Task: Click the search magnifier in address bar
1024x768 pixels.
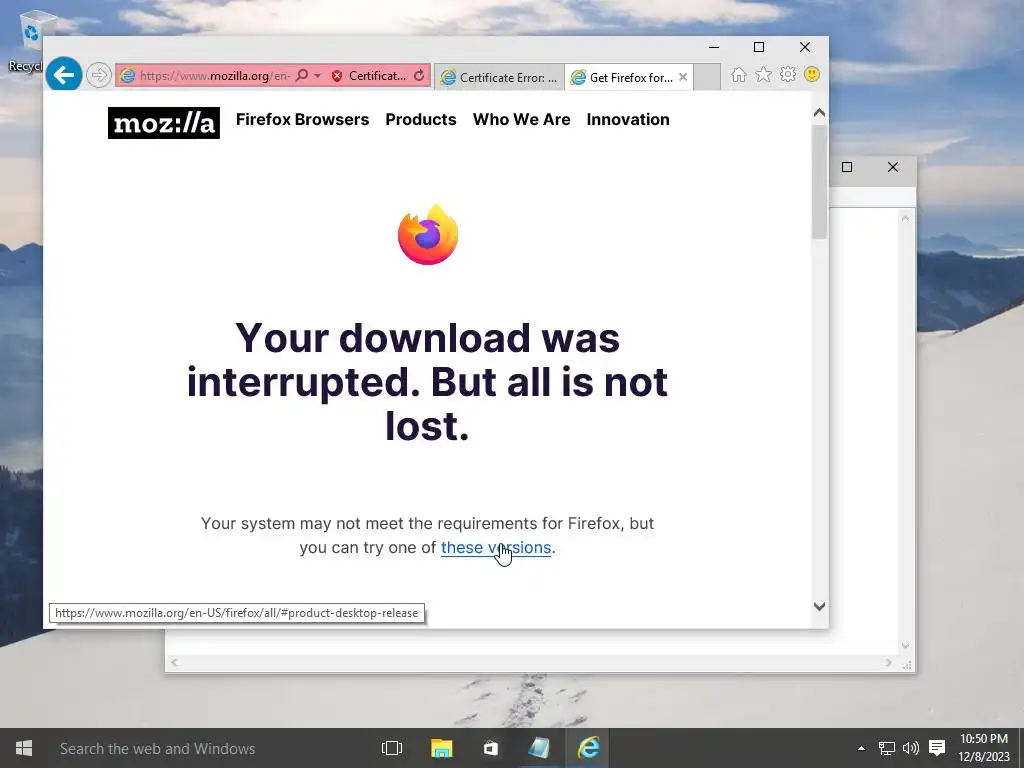Action: point(301,76)
